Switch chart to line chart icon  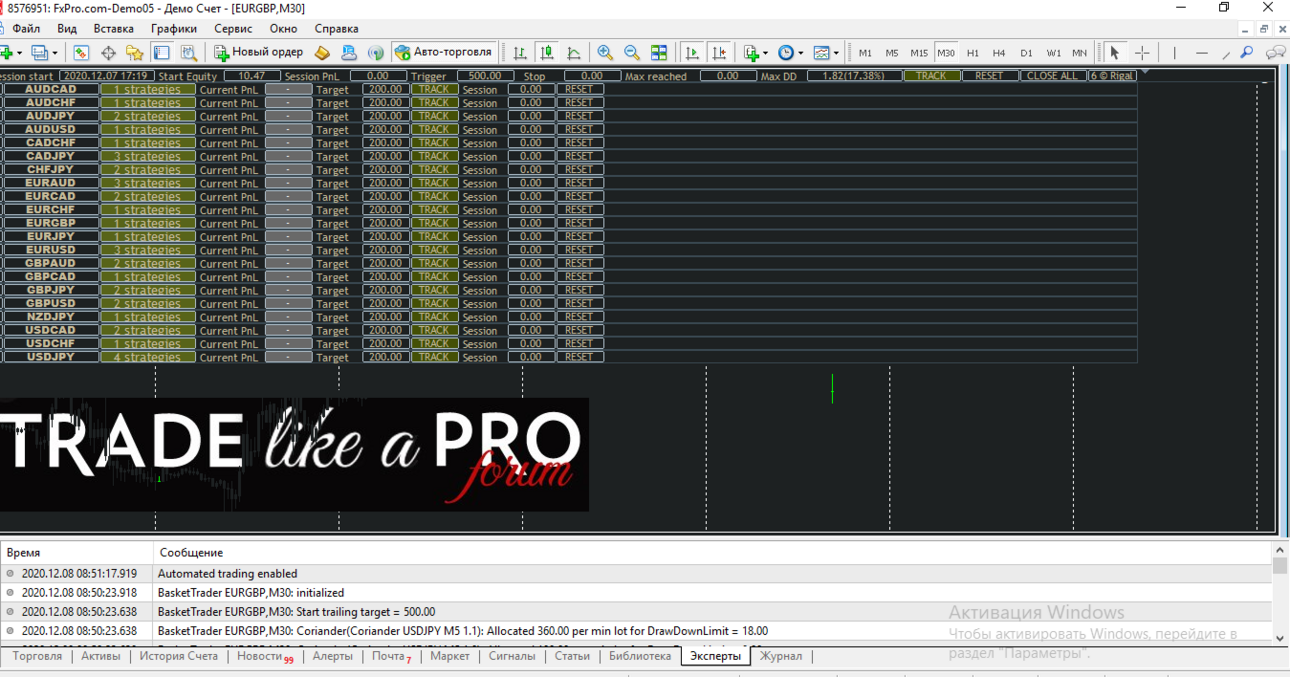pos(574,53)
